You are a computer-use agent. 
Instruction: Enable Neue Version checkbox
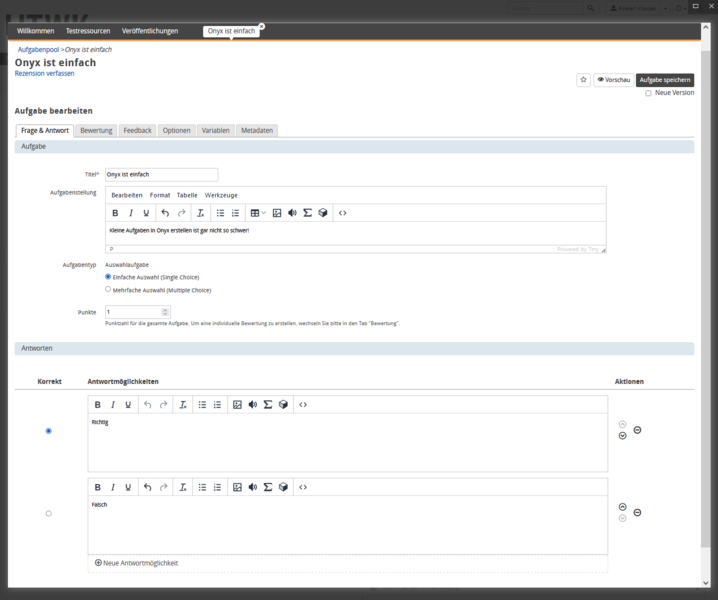click(x=648, y=93)
